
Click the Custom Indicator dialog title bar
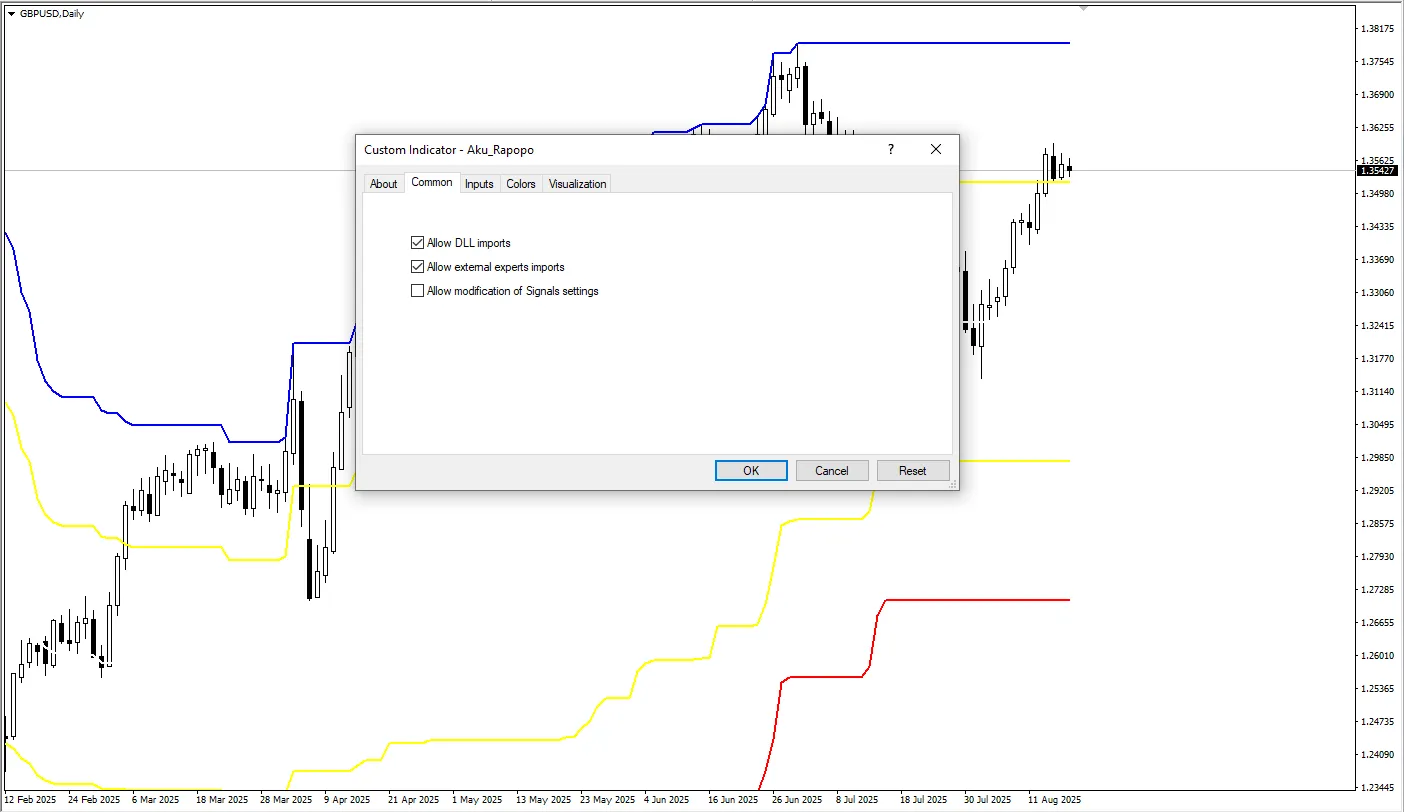point(600,150)
